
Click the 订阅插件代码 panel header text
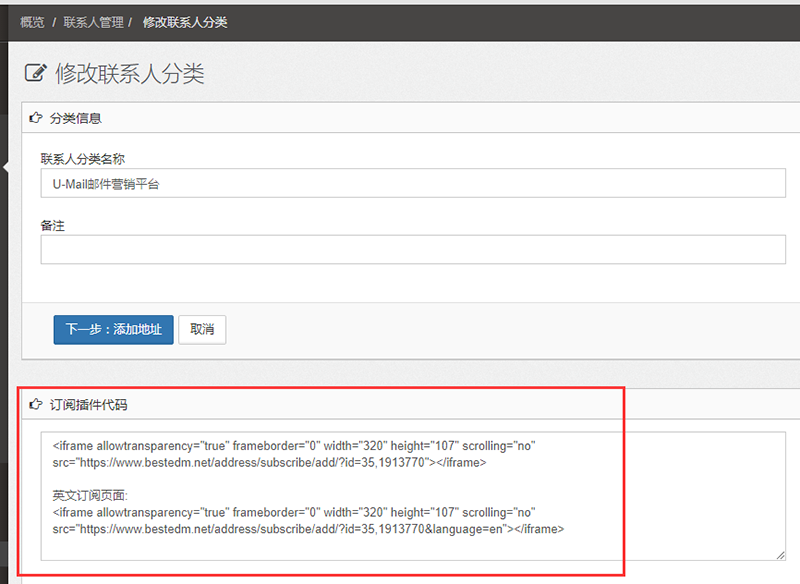(x=88, y=405)
